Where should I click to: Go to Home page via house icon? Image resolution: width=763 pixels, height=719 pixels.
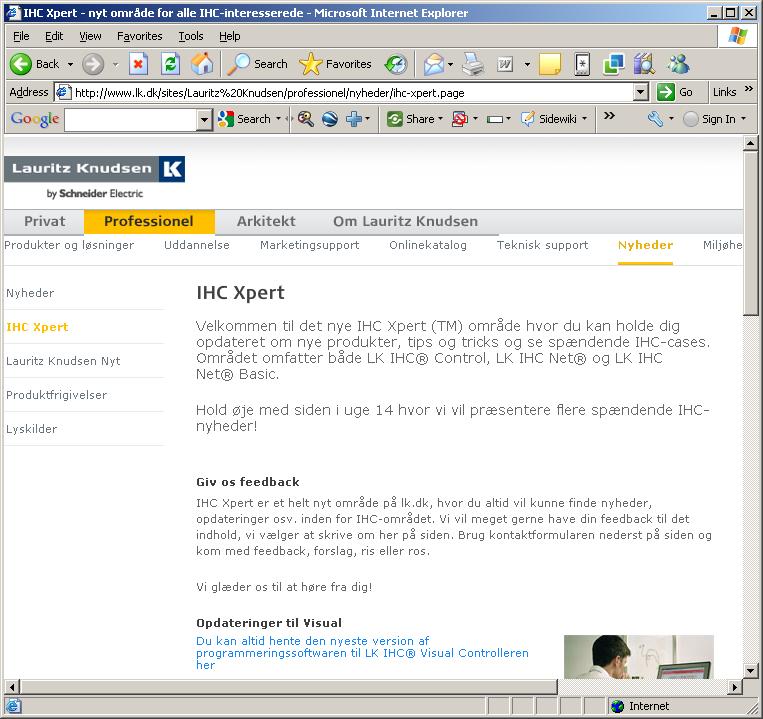202,64
